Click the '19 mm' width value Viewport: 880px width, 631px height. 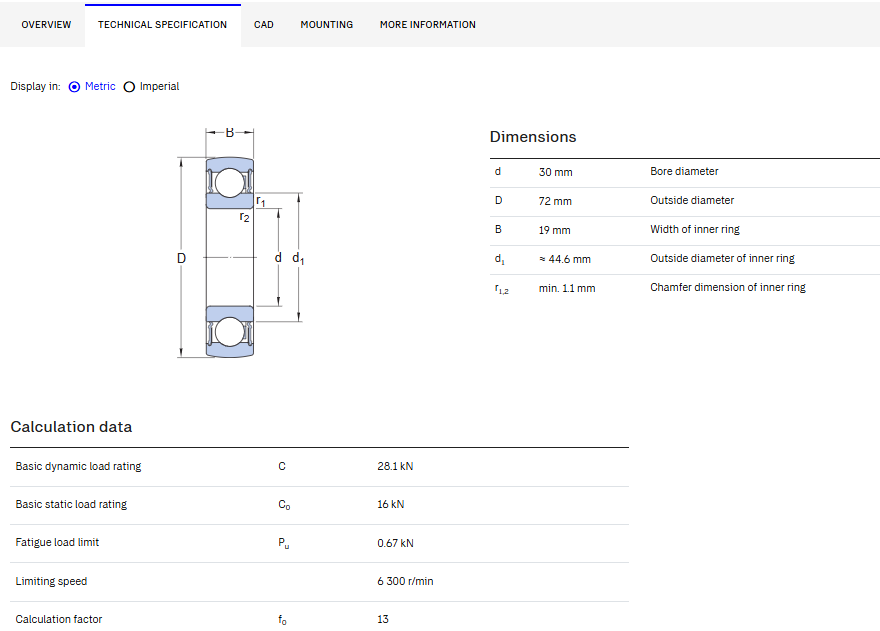554,230
